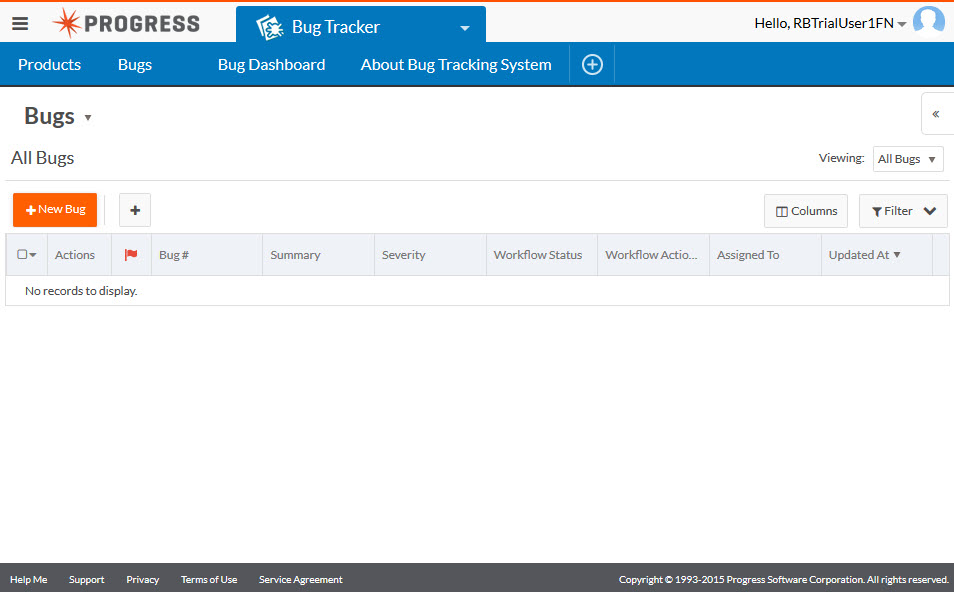Toggle the select all rows checkbox
The height and width of the screenshot is (592, 954).
(23, 255)
